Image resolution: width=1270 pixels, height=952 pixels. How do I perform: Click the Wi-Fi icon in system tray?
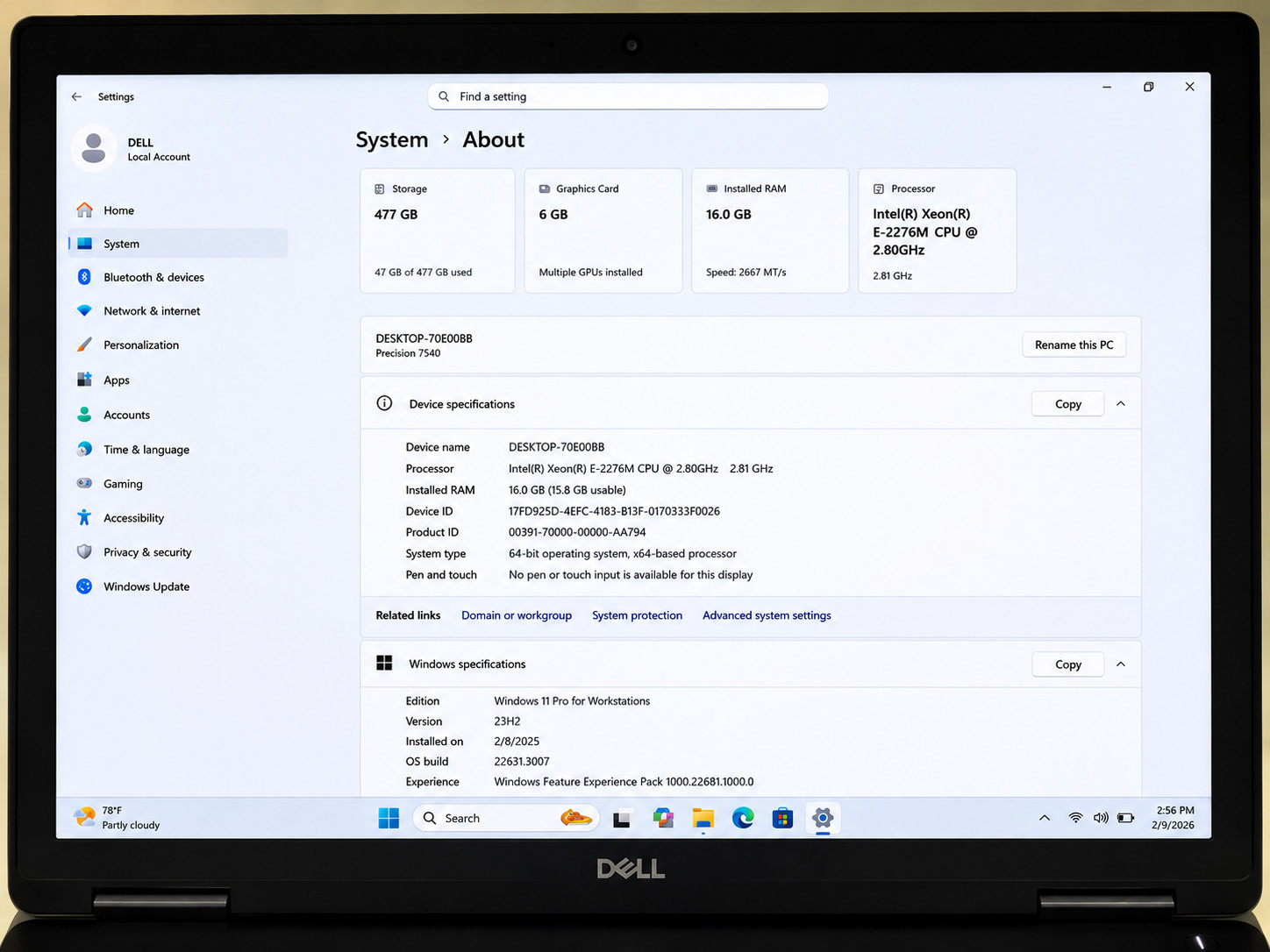(1075, 818)
